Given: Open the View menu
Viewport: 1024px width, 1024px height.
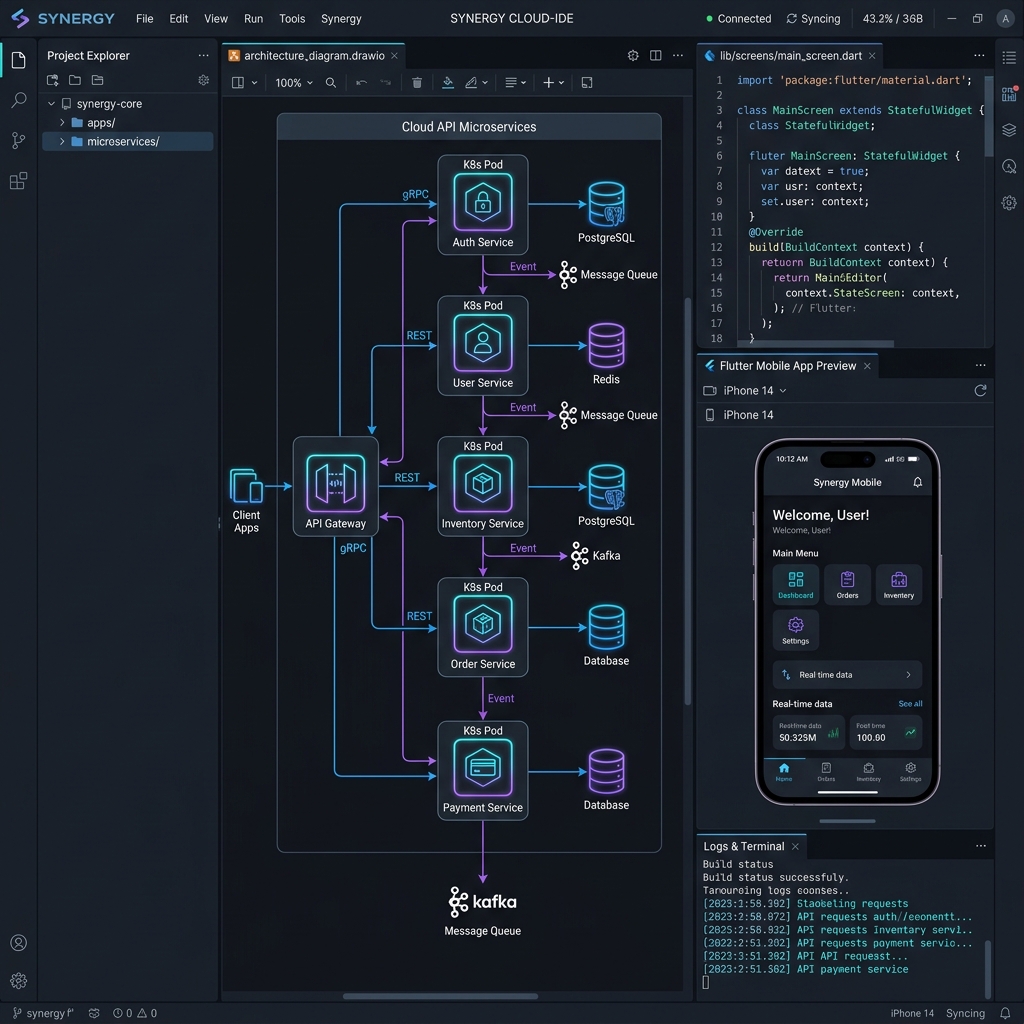Looking at the screenshot, I should [216, 19].
